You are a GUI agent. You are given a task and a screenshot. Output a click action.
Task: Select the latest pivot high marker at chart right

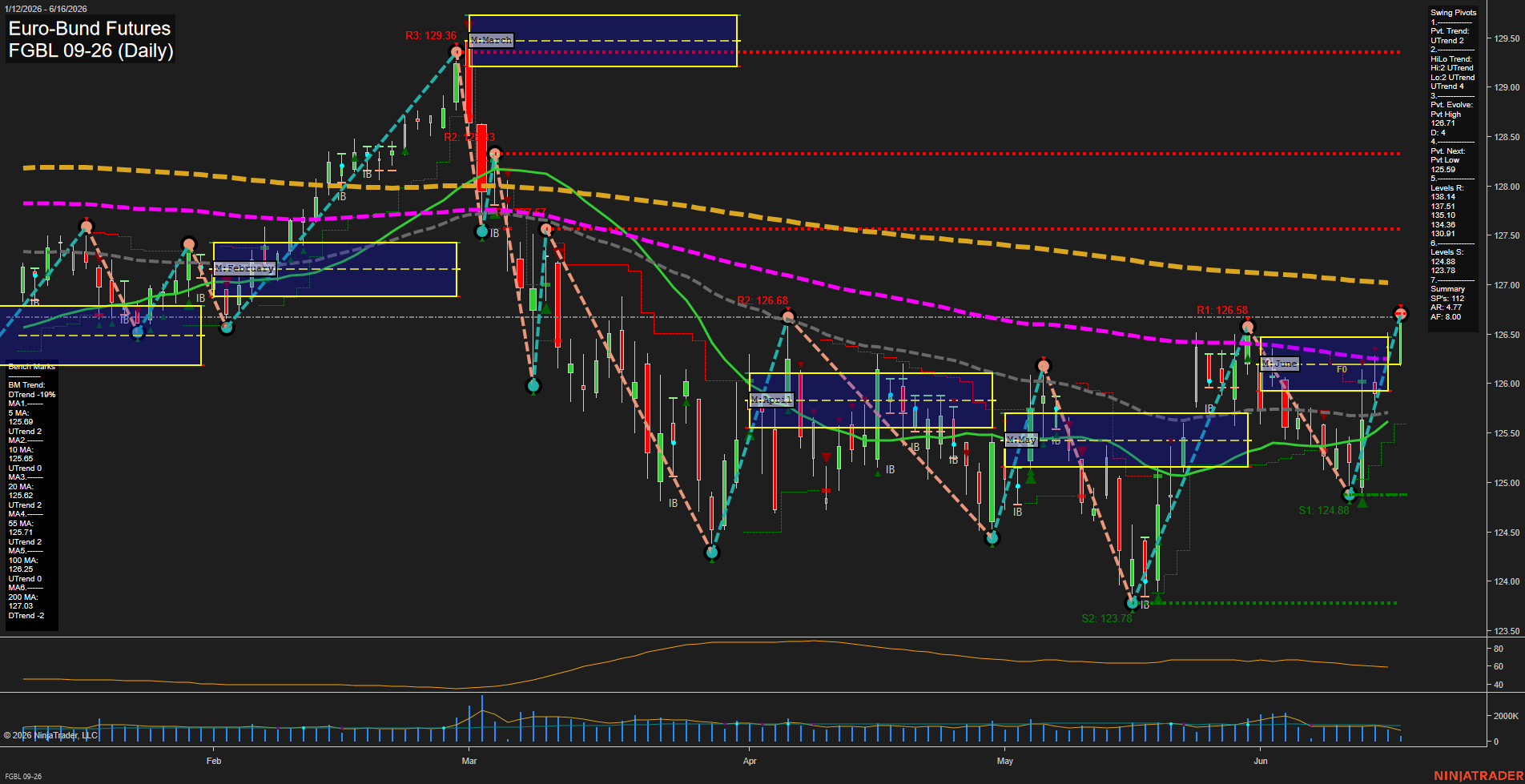click(x=1401, y=314)
